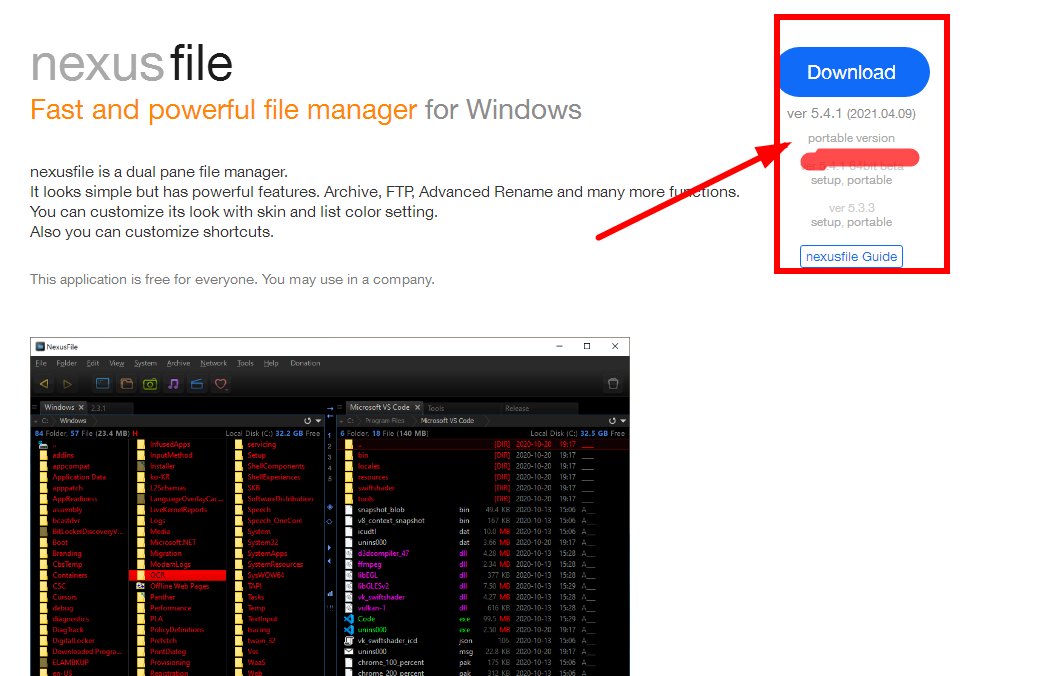Viewport: 1051px width, 676px height.
Task: Select the Code exe file
Action: tap(366, 619)
